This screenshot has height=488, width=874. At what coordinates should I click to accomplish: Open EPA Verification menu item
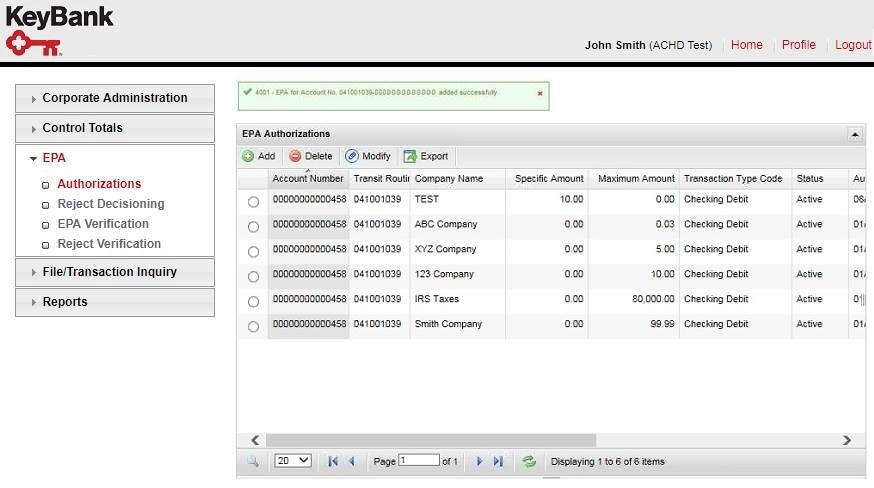click(x=103, y=224)
